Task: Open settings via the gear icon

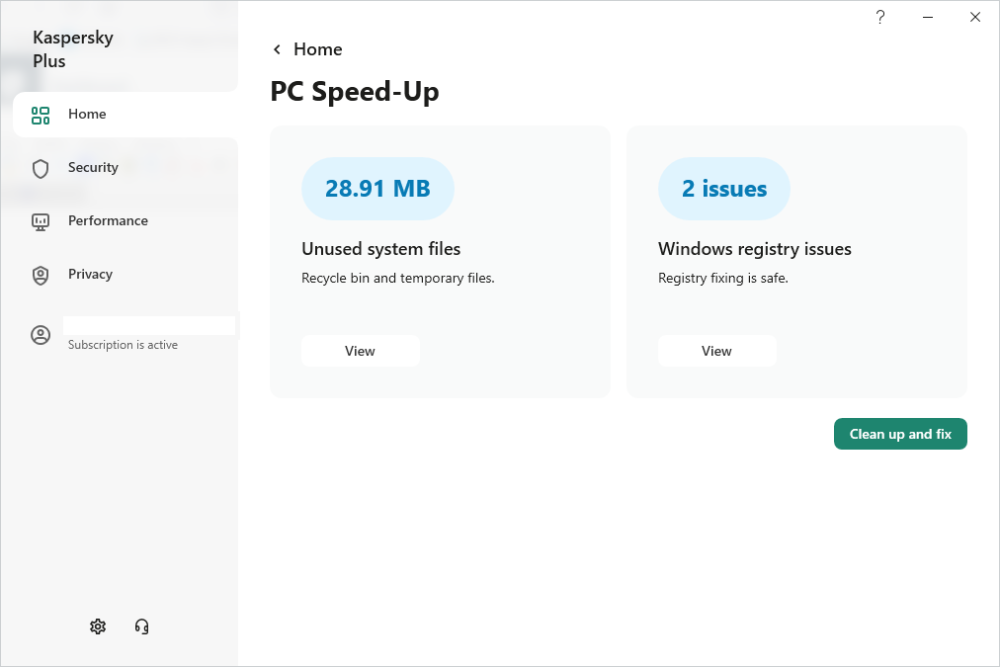Action: [x=97, y=626]
